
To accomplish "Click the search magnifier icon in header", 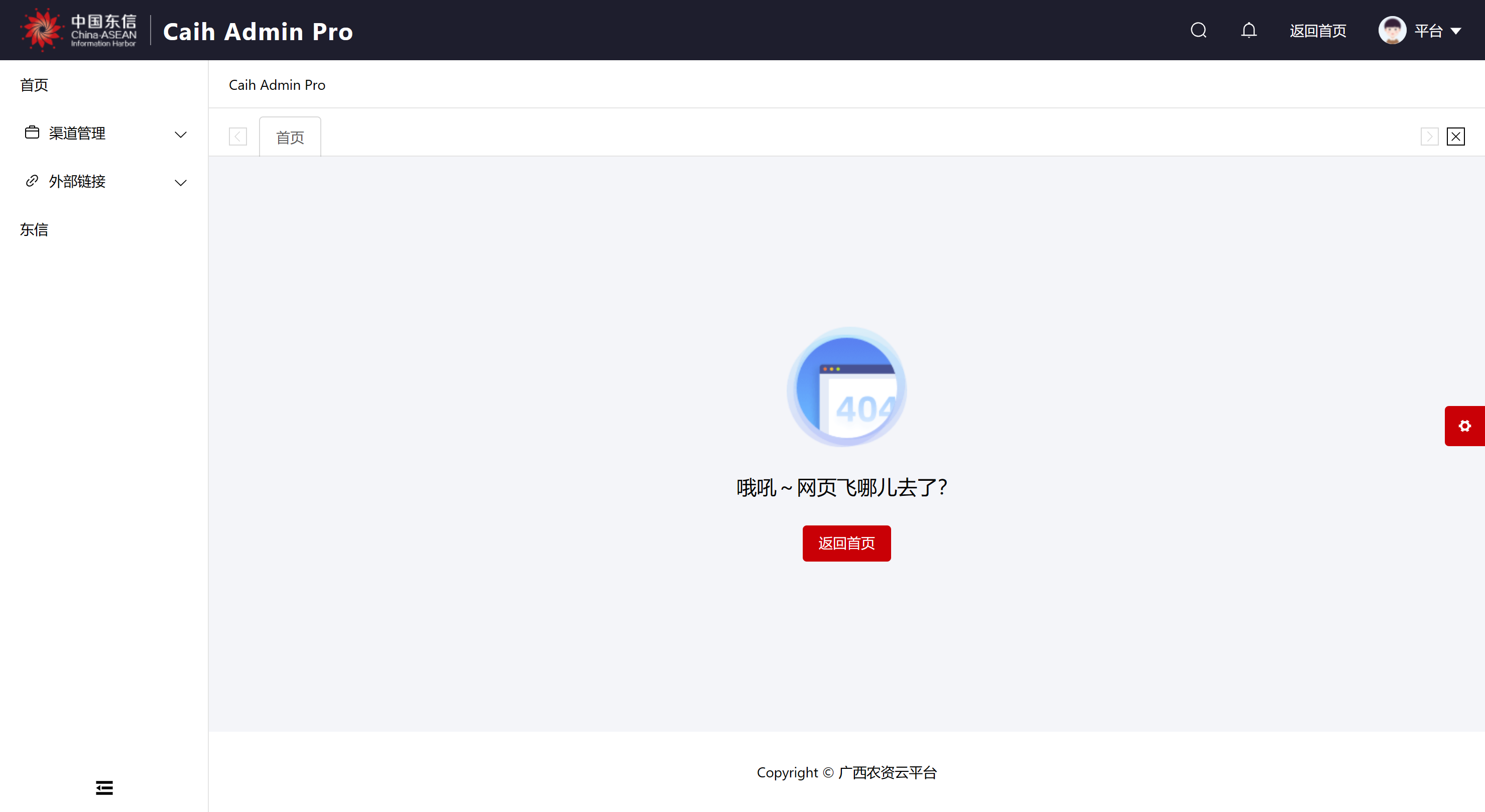I will click(1198, 30).
